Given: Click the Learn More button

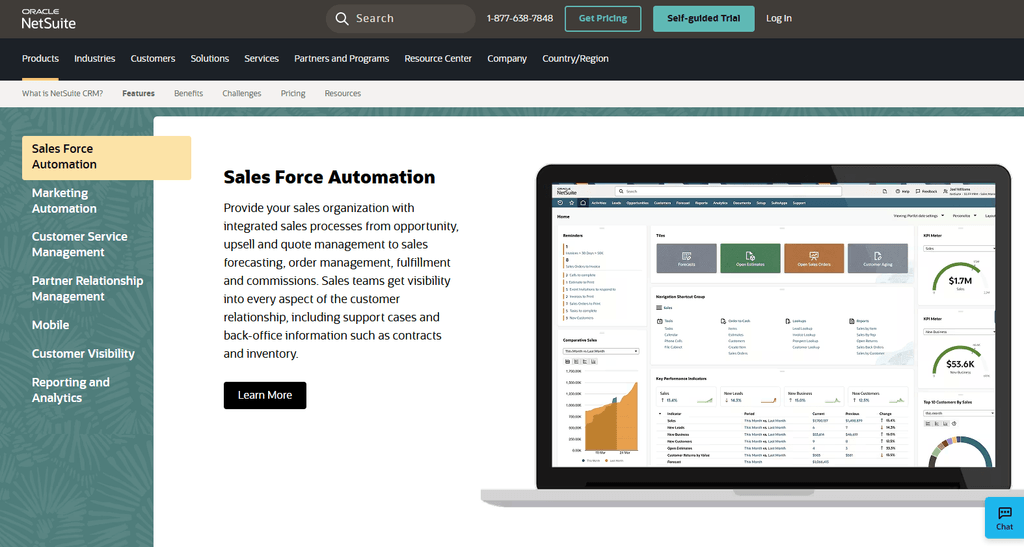Looking at the screenshot, I should point(264,396).
